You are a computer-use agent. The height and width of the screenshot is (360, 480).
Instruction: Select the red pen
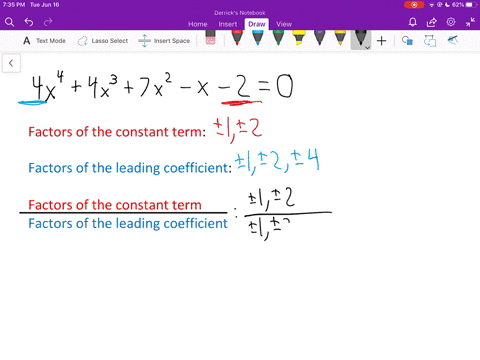click(x=237, y=38)
